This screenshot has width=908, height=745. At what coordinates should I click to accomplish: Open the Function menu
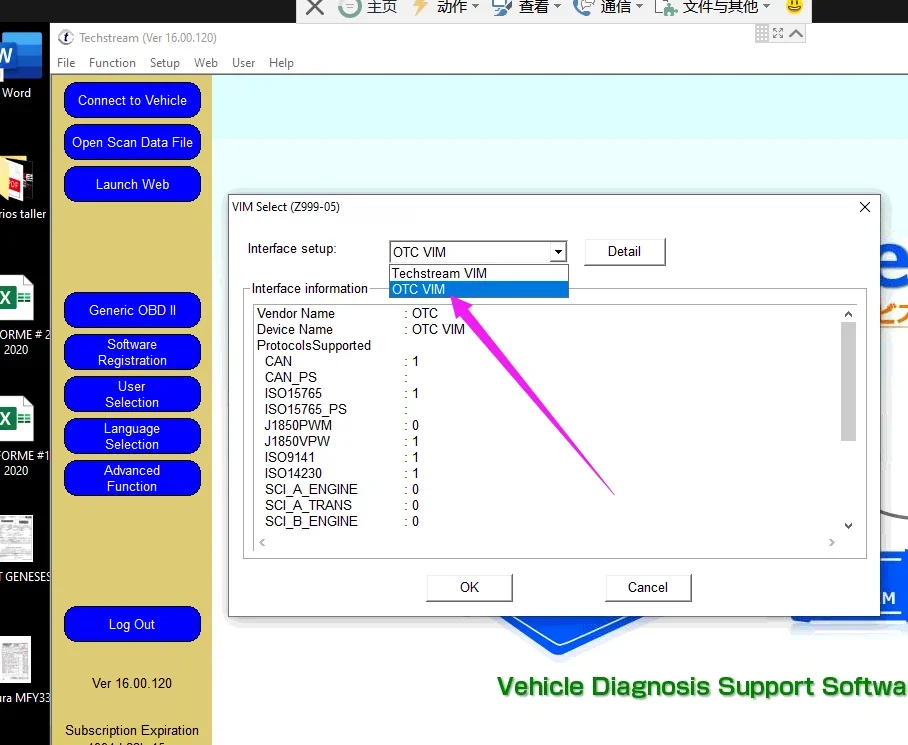(112, 63)
